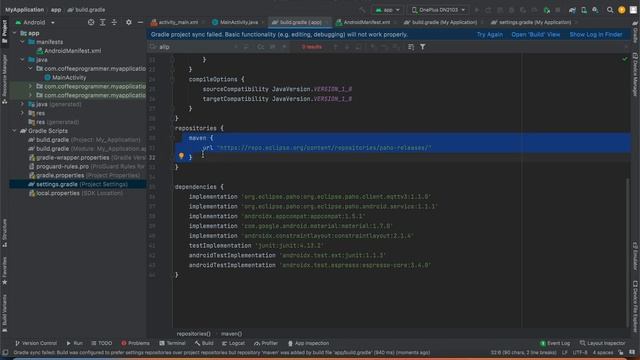Click the Make Project hammer icon

point(362,10)
